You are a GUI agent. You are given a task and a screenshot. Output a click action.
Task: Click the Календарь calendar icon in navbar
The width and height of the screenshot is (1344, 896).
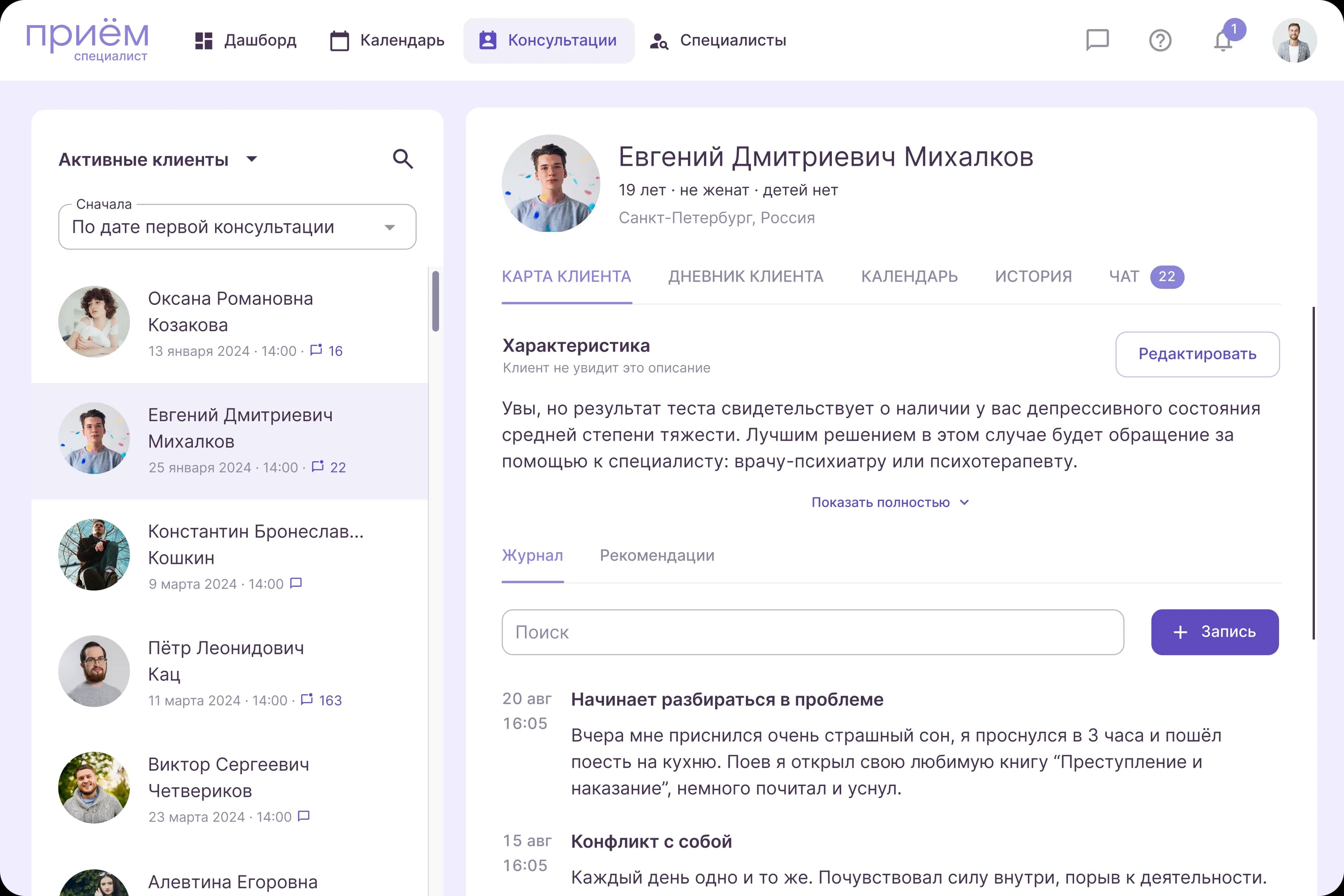point(339,40)
